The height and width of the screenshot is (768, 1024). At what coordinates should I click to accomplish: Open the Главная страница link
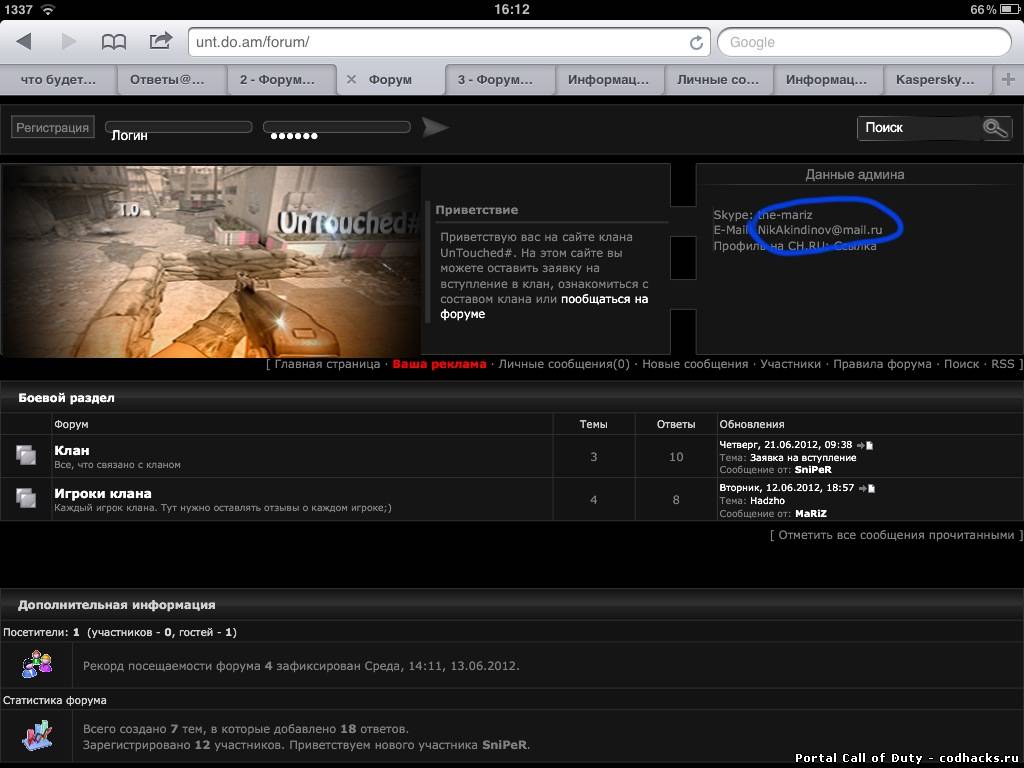327,364
